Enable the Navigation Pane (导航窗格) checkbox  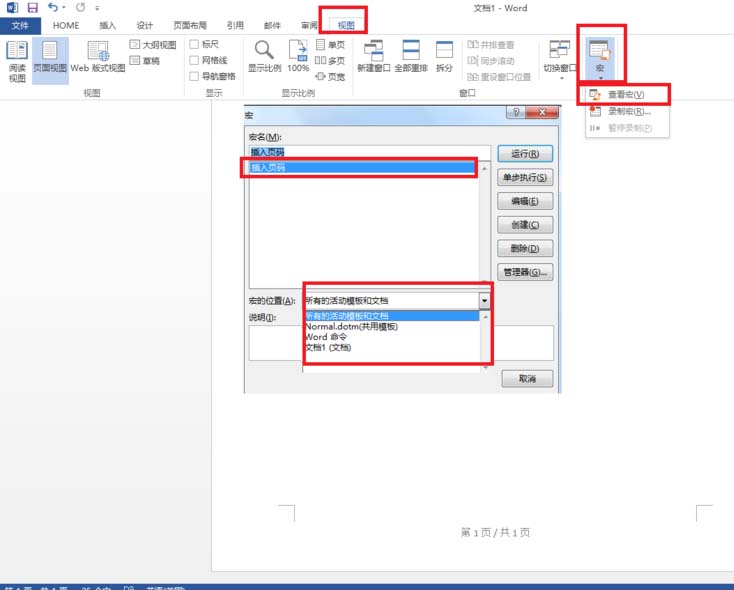pyautogui.click(x=194, y=76)
